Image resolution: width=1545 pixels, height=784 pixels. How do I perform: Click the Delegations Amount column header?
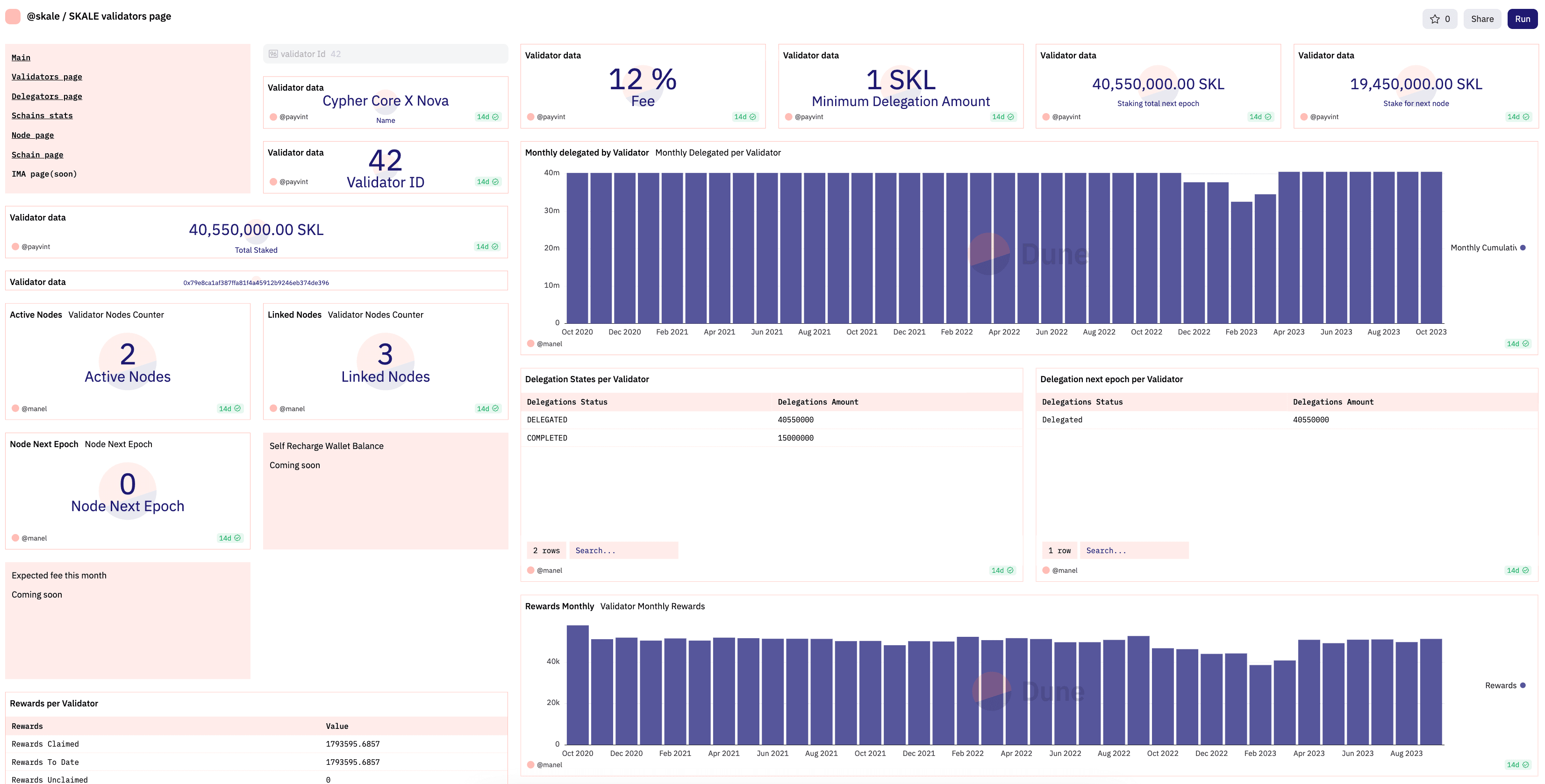point(817,402)
